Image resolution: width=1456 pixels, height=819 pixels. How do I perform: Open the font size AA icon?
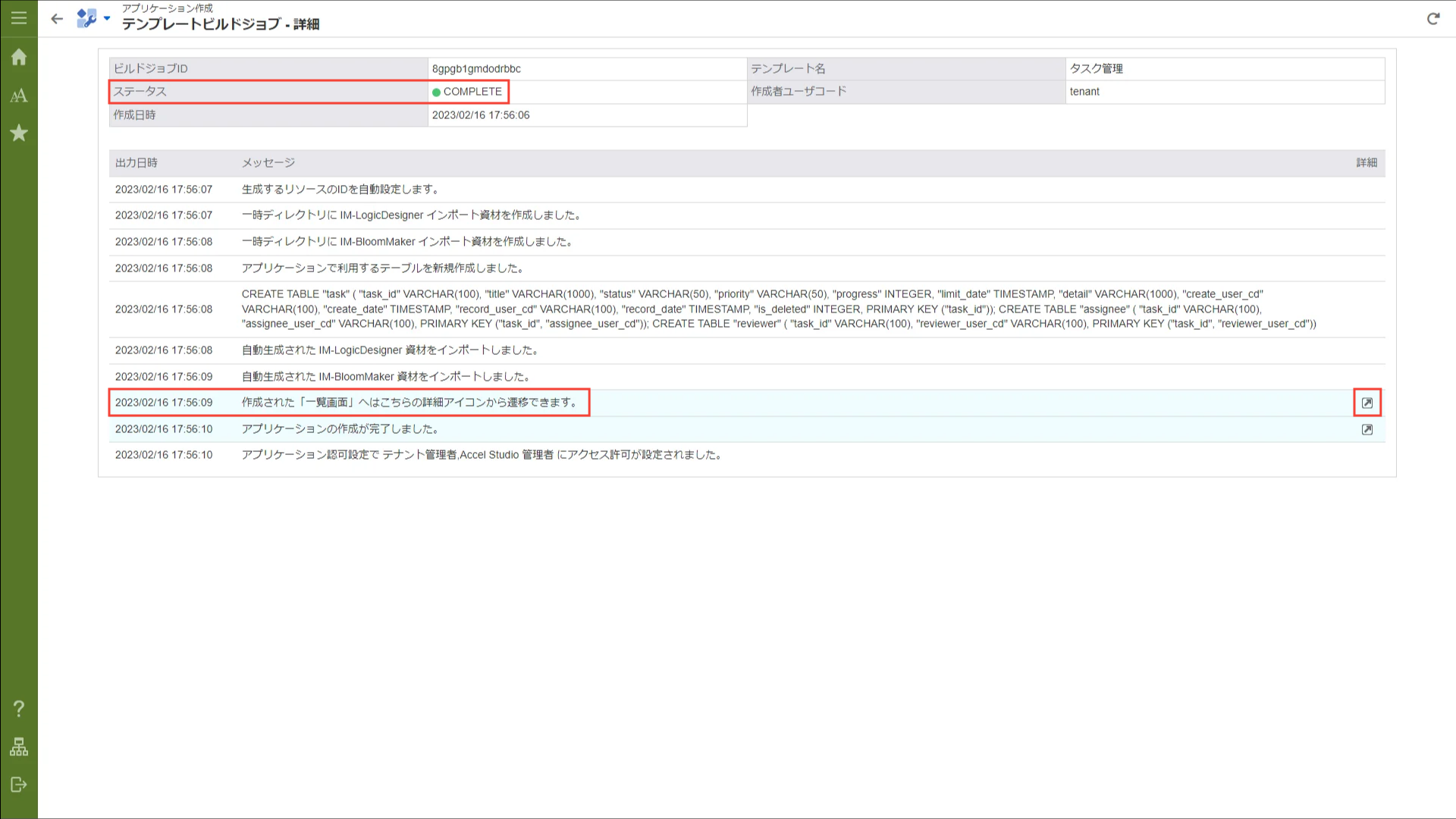pos(19,96)
